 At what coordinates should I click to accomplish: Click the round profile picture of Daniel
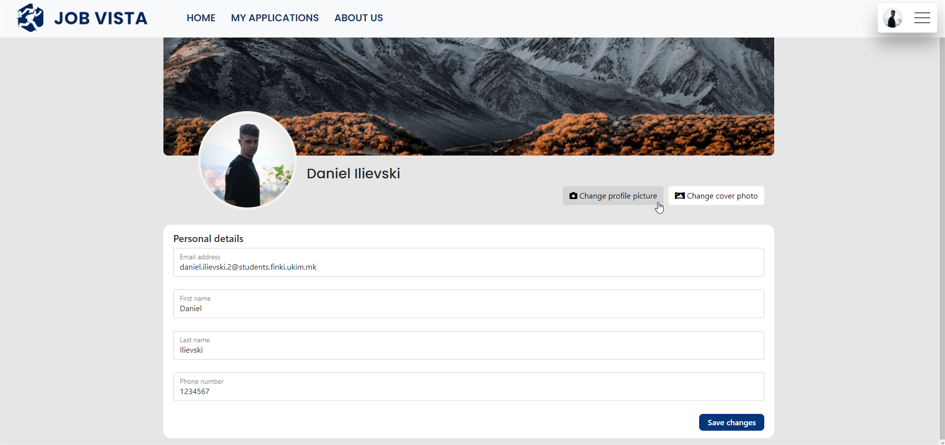pos(247,160)
